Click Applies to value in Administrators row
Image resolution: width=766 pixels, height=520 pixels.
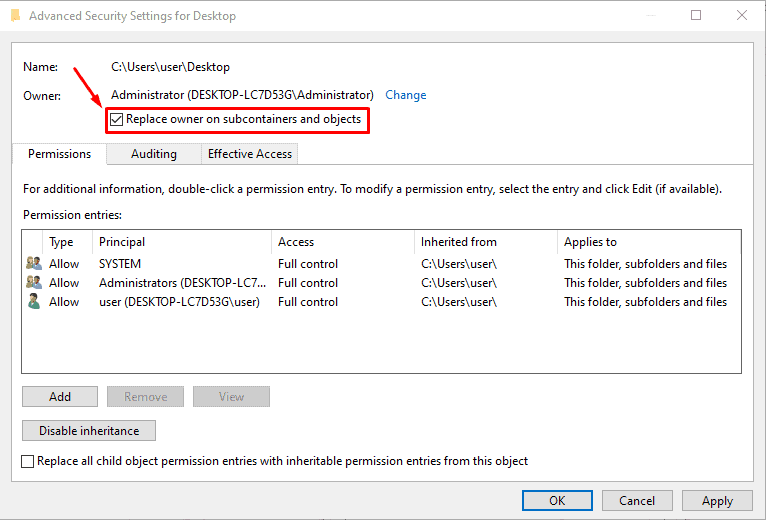click(645, 283)
